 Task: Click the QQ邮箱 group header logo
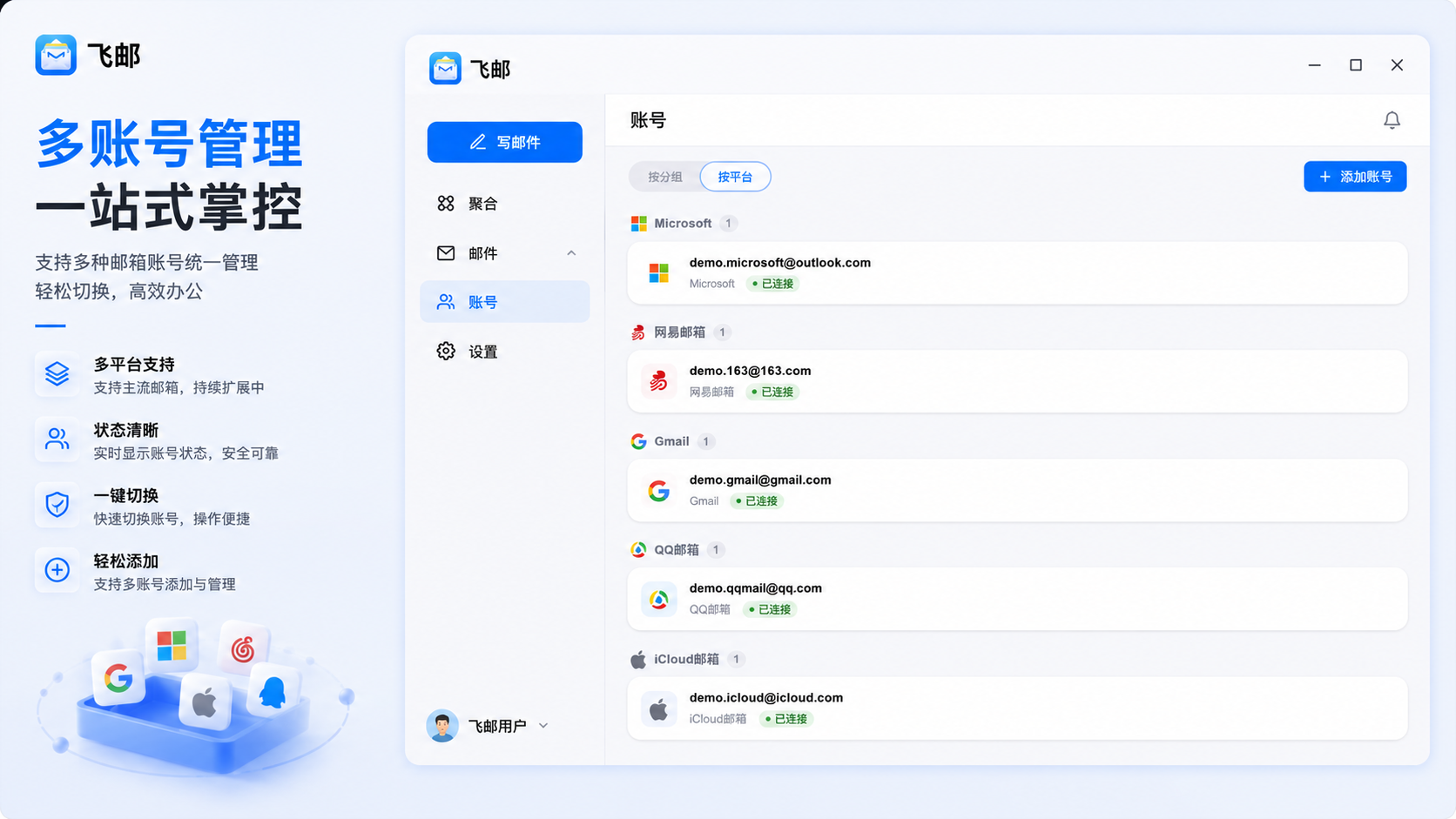pyautogui.click(x=638, y=550)
